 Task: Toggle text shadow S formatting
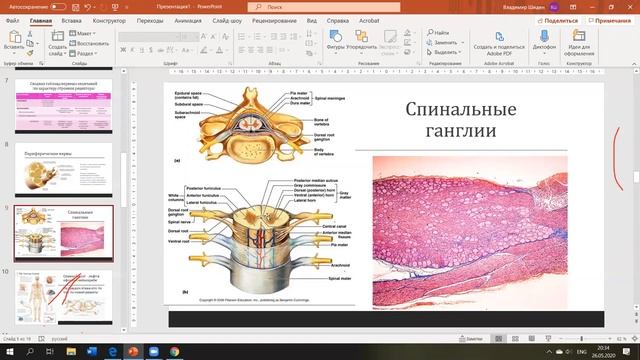coord(151,50)
